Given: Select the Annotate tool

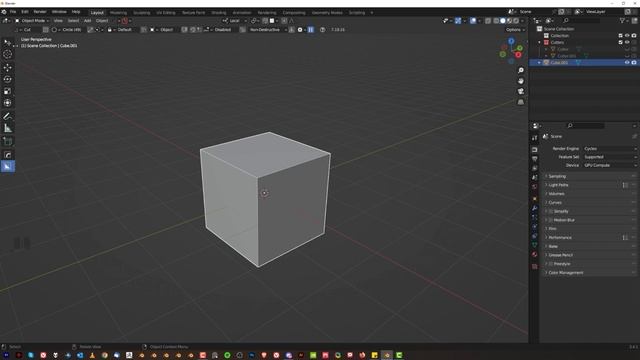Looking at the screenshot, I should (x=7, y=116).
